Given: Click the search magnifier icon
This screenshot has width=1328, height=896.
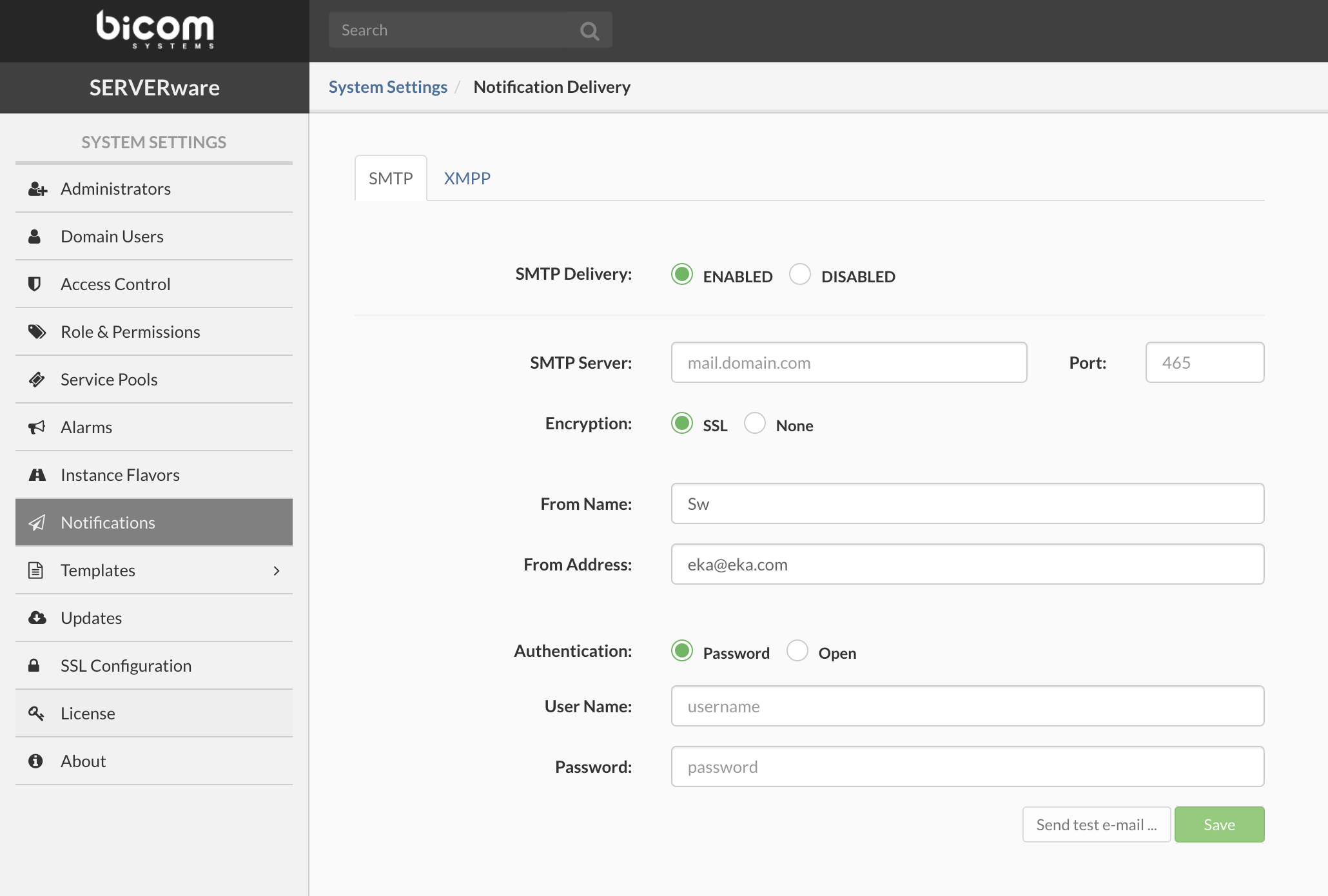Looking at the screenshot, I should tap(589, 30).
